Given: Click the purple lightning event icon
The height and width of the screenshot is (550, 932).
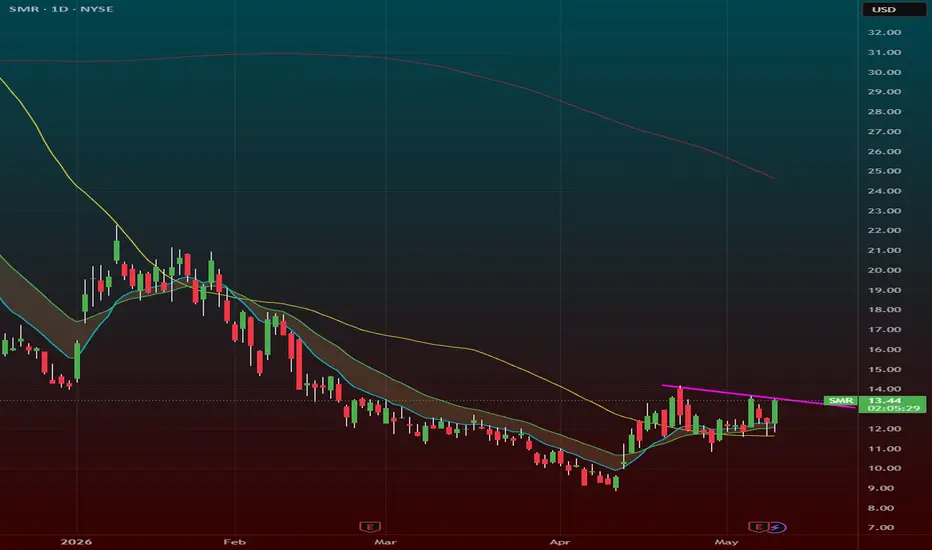Looking at the screenshot, I should point(777,527).
